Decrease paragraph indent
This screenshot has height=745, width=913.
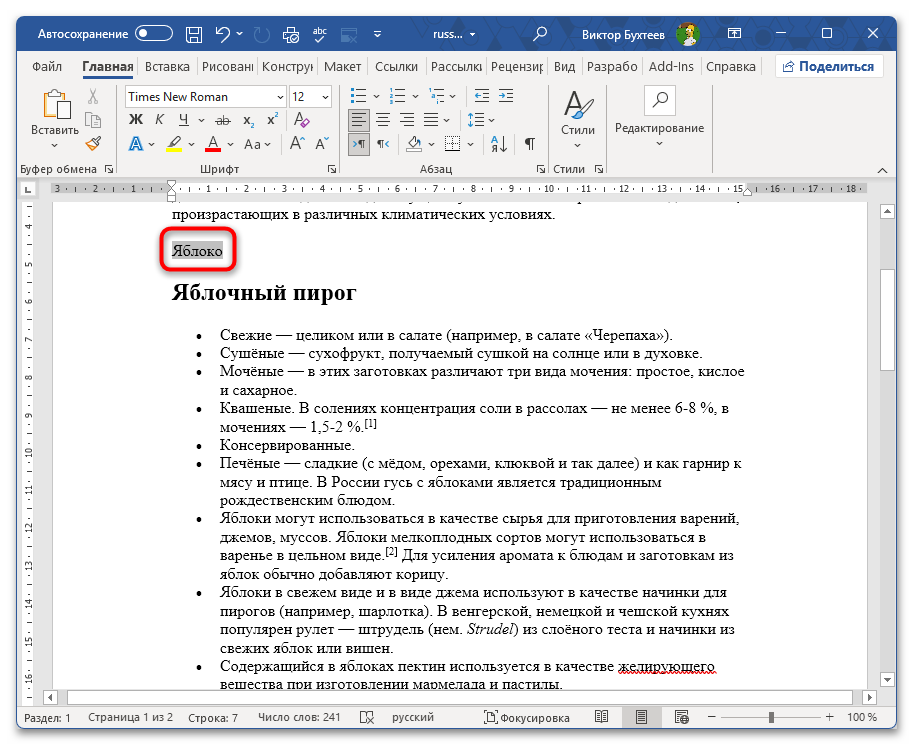click(x=482, y=96)
